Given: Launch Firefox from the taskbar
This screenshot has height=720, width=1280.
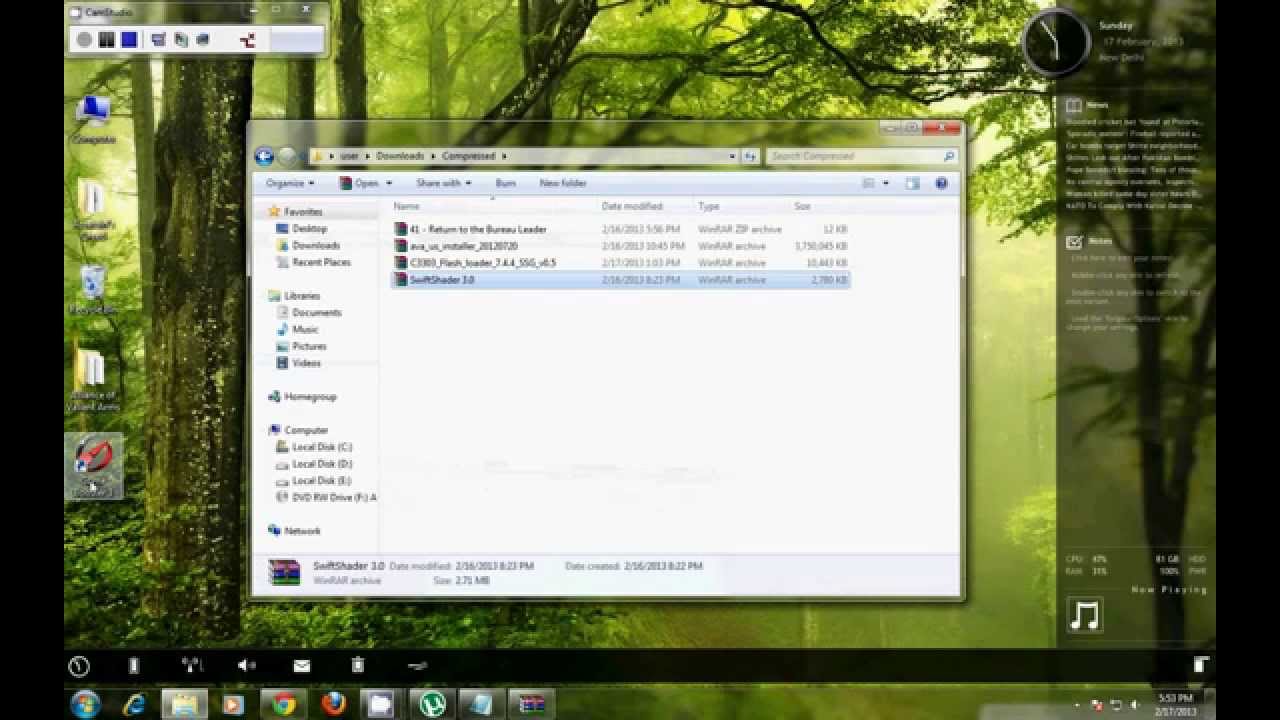Looking at the screenshot, I should click(333, 704).
